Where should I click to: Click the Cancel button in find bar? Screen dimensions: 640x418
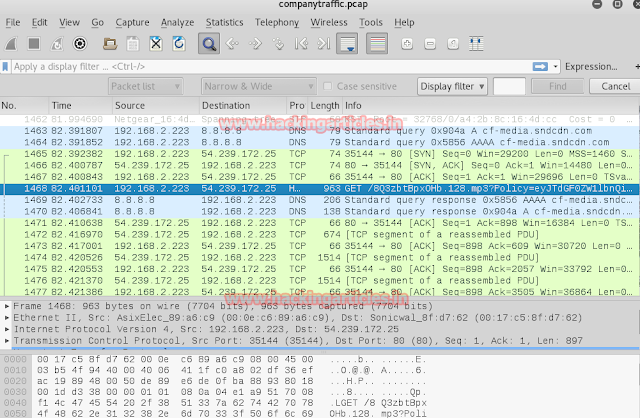[x=615, y=87]
